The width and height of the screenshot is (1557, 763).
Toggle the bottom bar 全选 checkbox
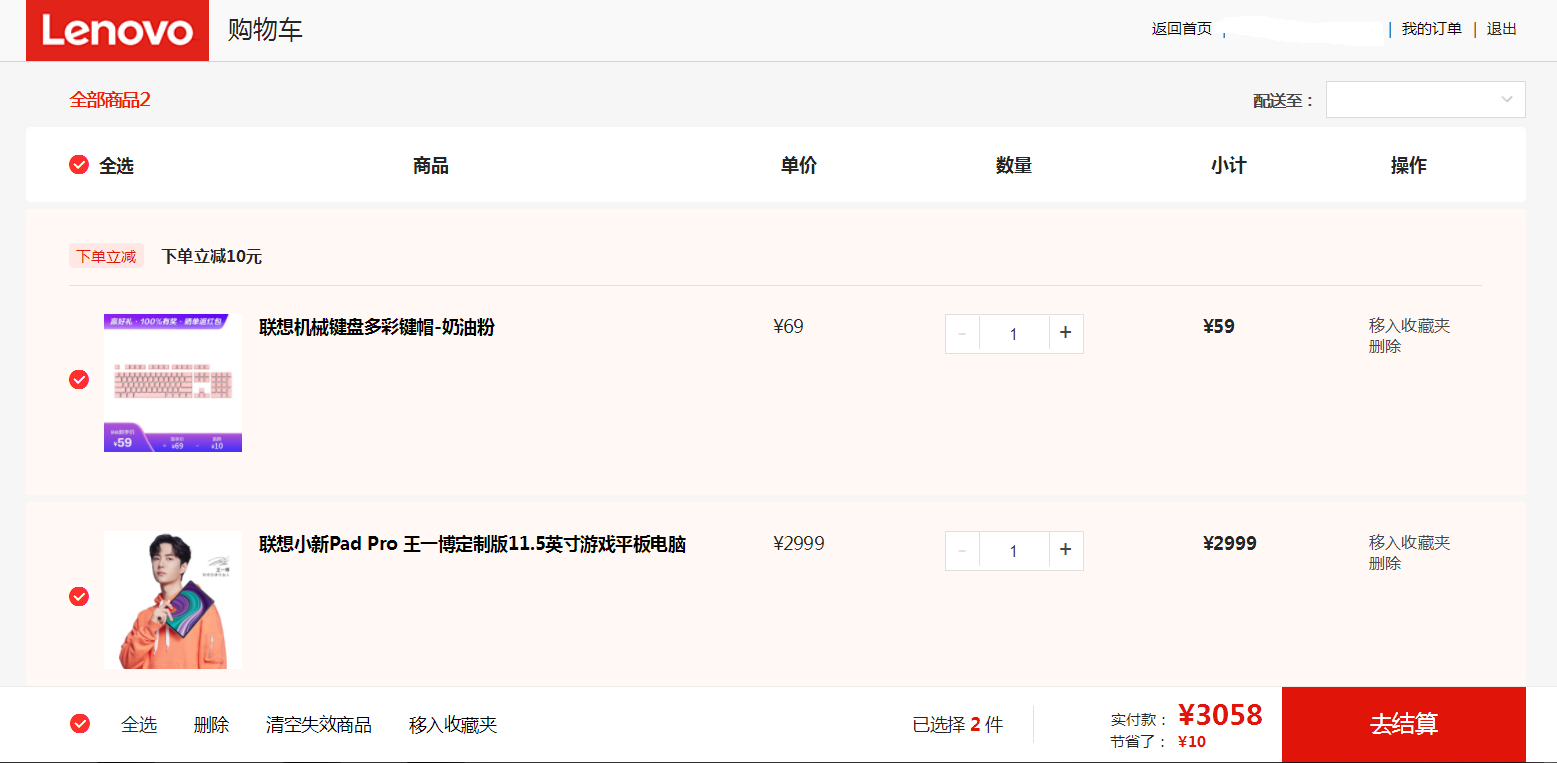[x=80, y=724]
